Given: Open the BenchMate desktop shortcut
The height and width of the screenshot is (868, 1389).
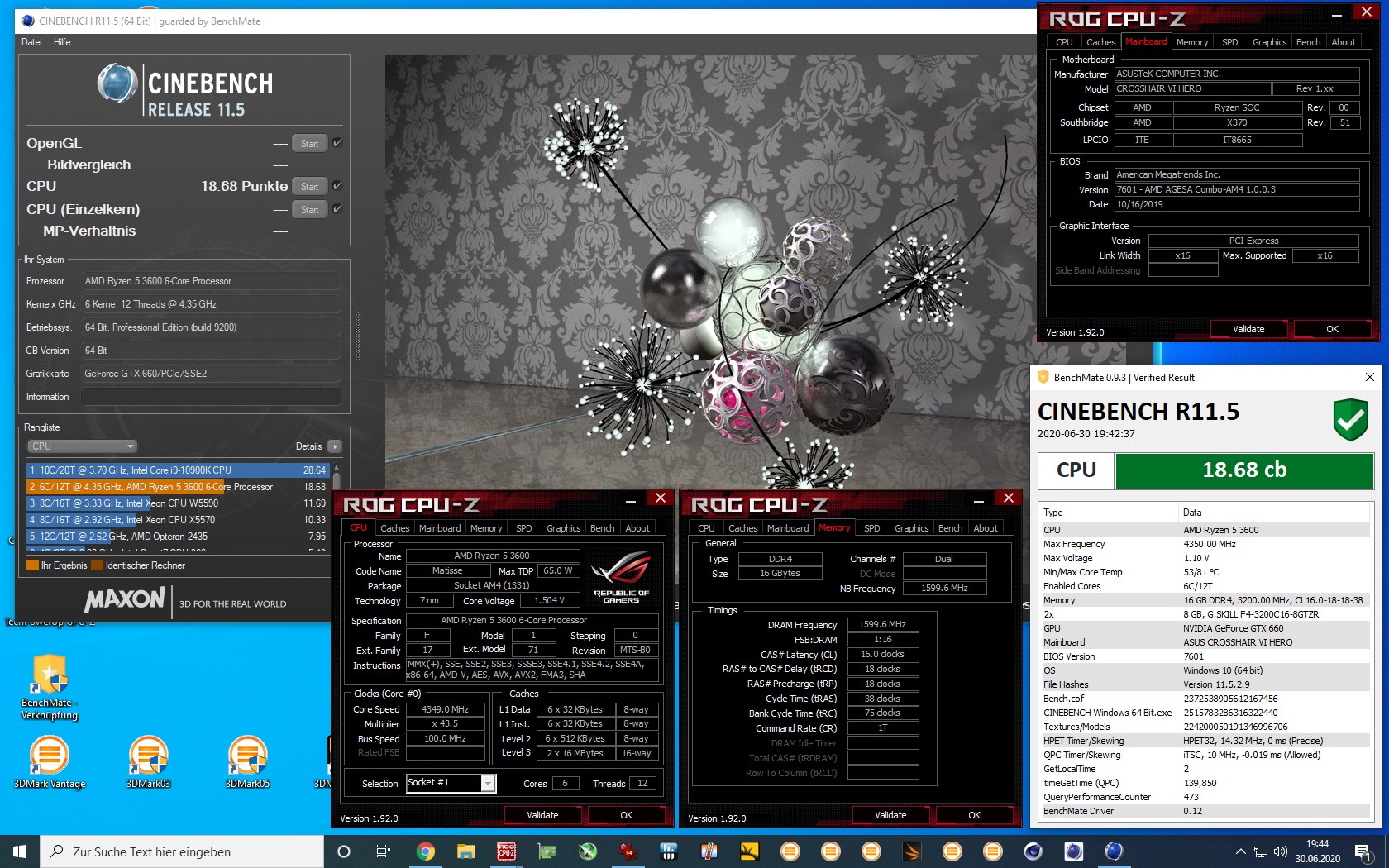Looking at the screenshot, I should tap(50, 686).
